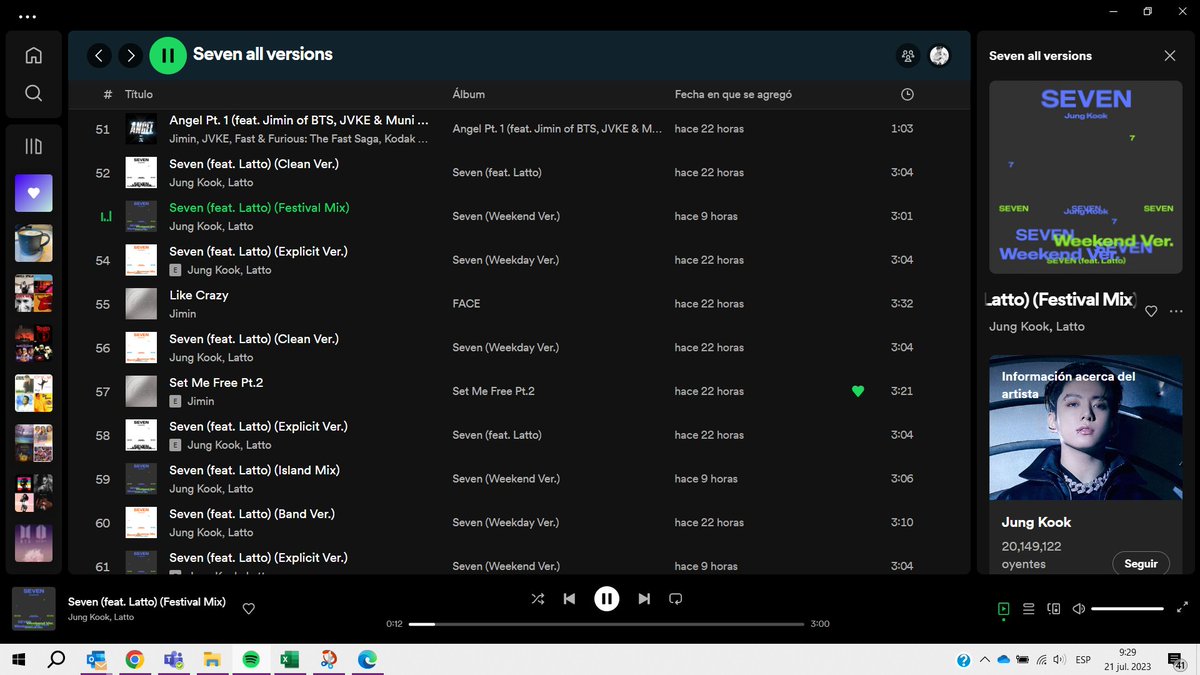Image resolution: width=1200 pixels, height=675 pixels.
Task: Adjust the volume slider
Action: (x=1127, y=608)
